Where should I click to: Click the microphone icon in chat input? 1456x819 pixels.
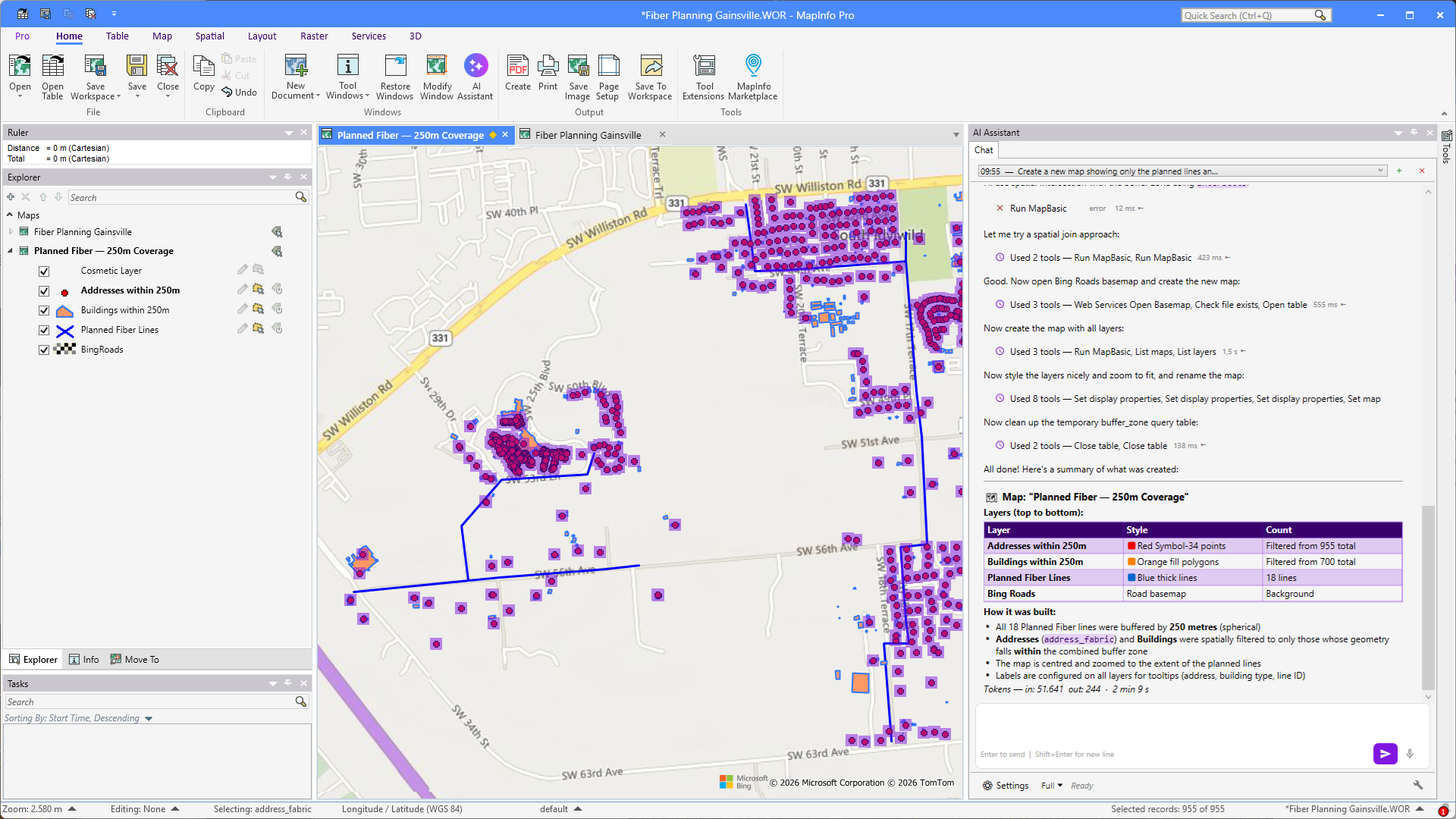pyautogui.click(x=1410, y=754)
